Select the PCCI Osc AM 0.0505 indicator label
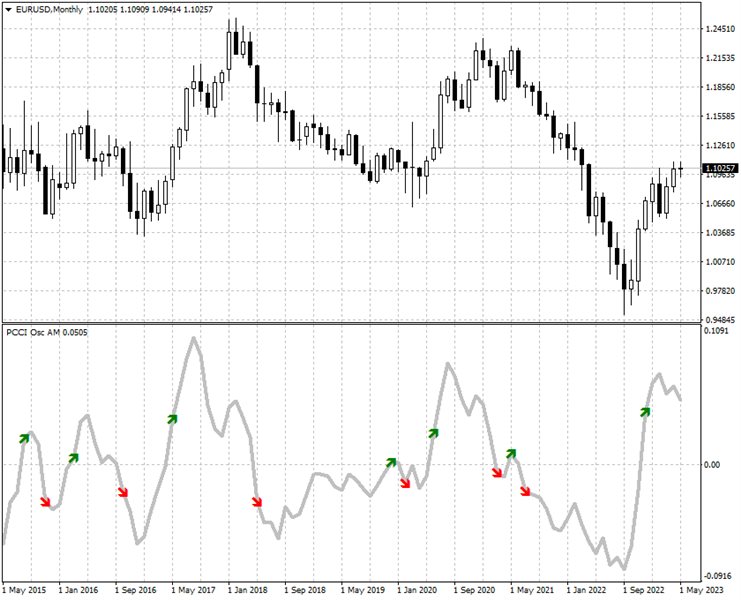This screenshot has width=741, height=600. click(47, 333)
